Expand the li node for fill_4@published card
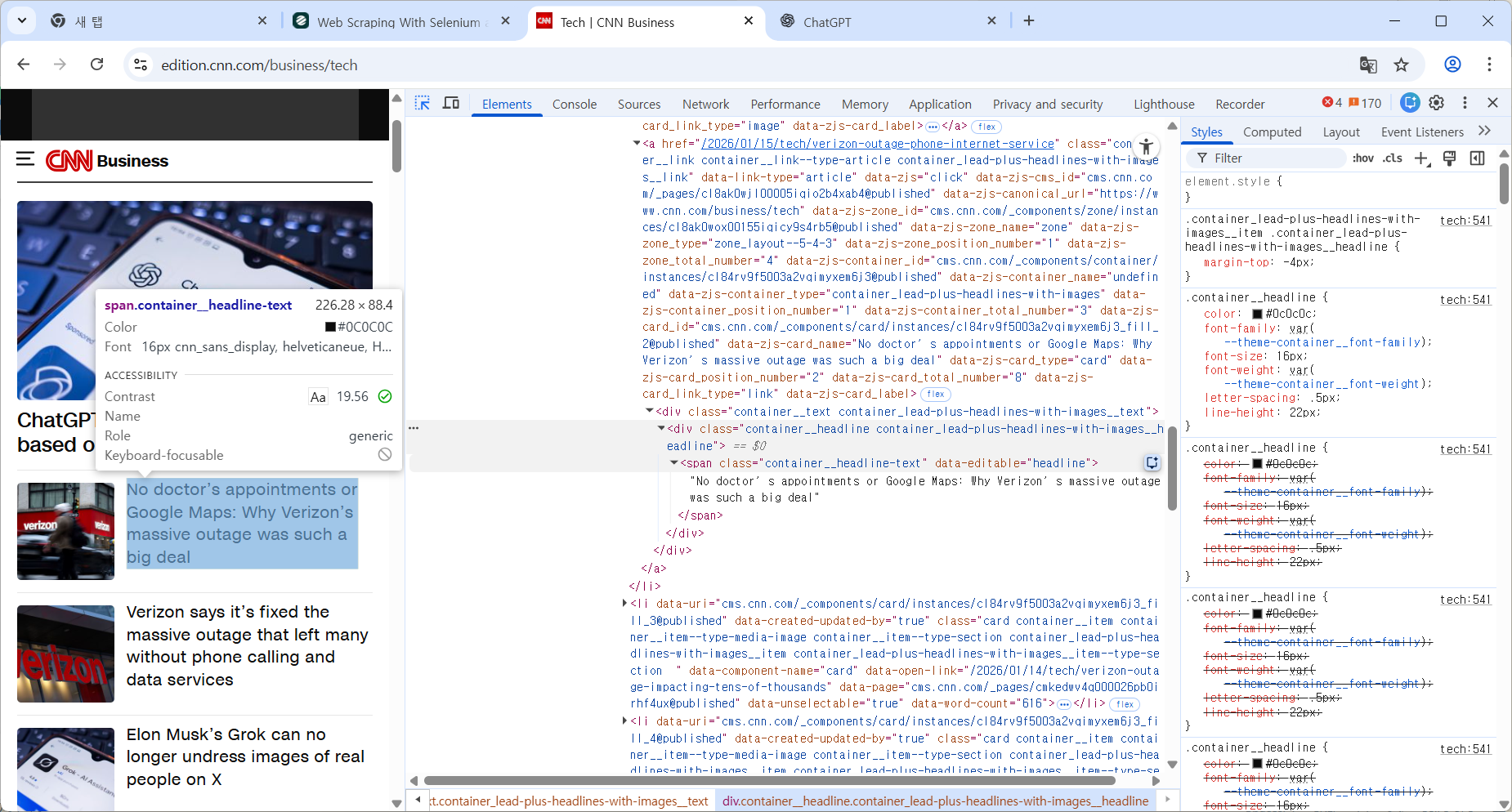This screenshot has height=812, width=1512. pos(625,721)
